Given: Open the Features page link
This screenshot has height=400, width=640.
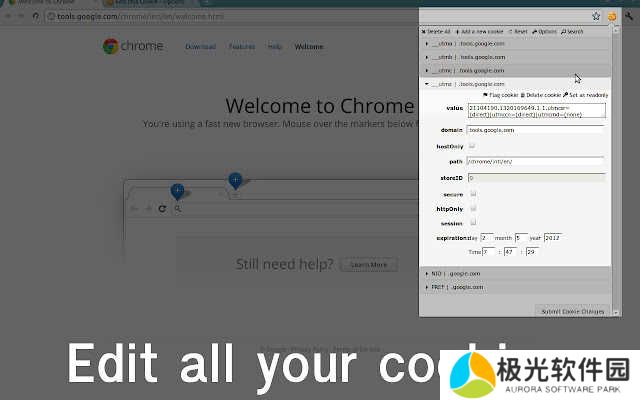Looking at the screenshot, I should [x=241, y=47].
